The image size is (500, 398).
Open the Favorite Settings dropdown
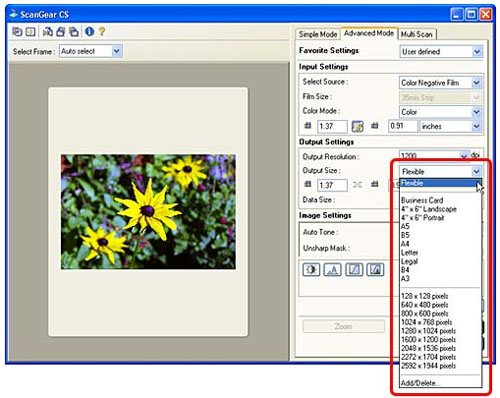click(x=441, y=52)
